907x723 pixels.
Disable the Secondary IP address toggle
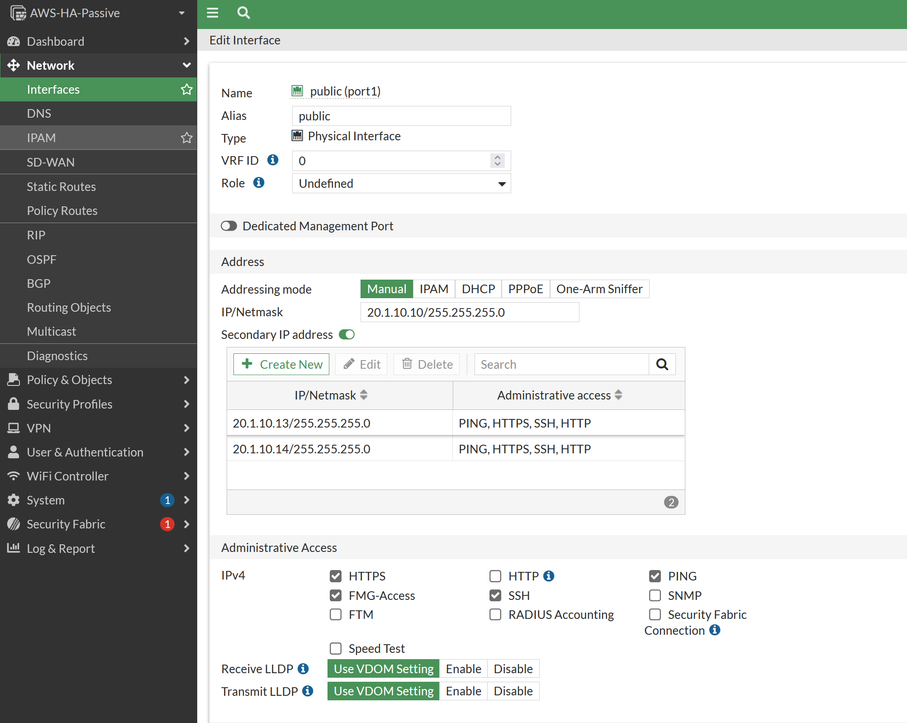pos(347,334)
